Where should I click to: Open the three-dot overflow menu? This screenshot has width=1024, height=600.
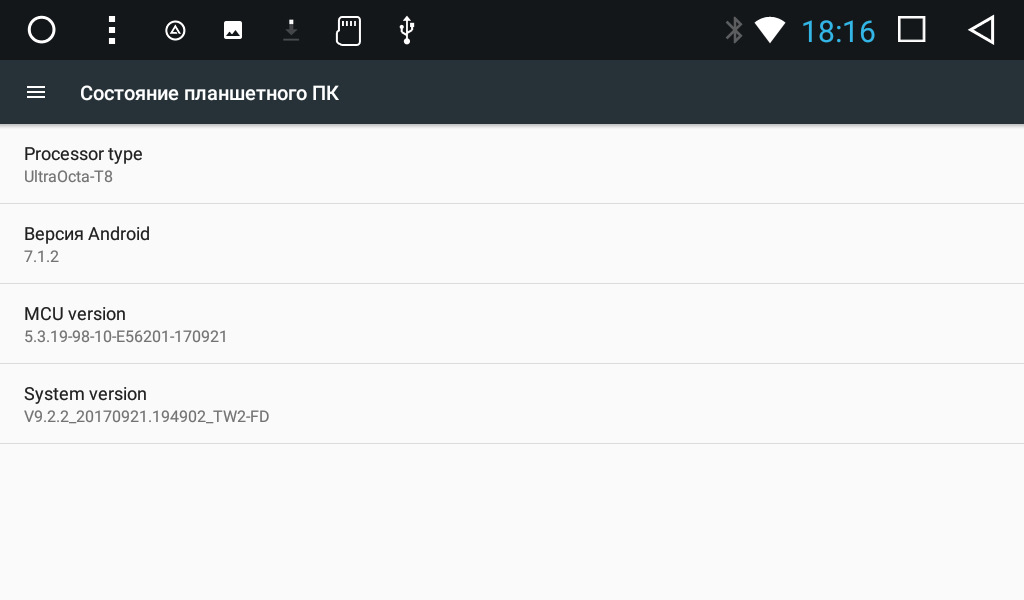(112, 30)
